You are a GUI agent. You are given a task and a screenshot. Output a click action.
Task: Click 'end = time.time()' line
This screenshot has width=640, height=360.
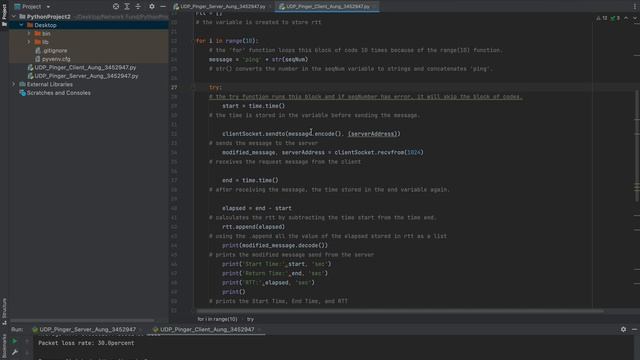[x=250, y=180]
